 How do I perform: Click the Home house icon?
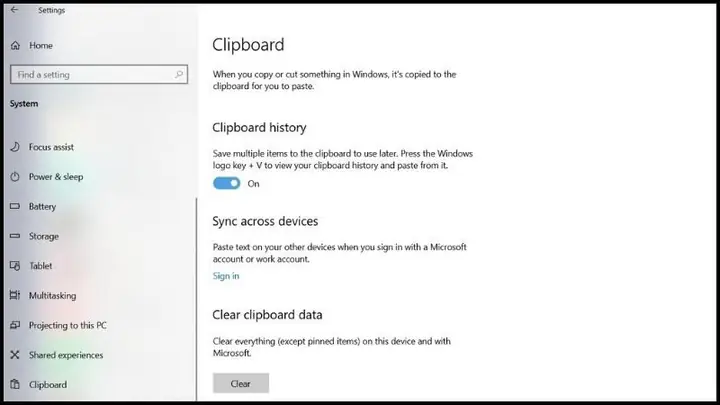(15, 45)
